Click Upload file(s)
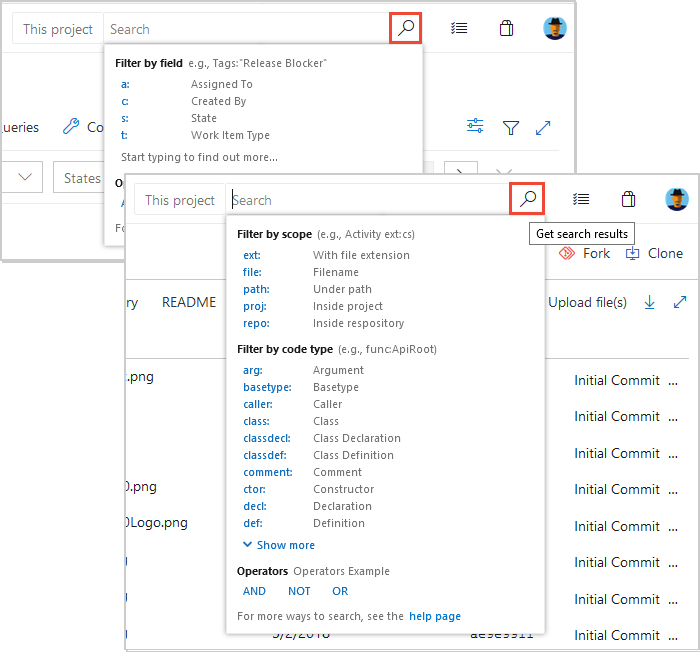The width and height of the screenshot is (700, 652). click(x=587, y=302)
